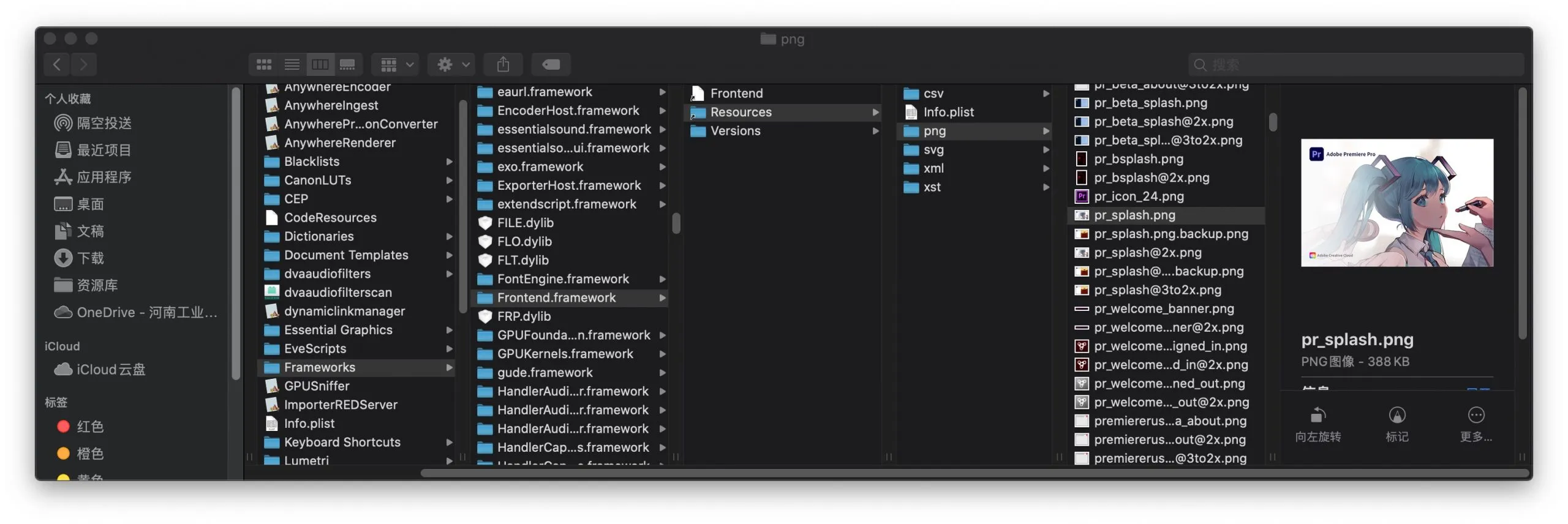Image resolution: width=1568 pixels, height=524 pixels.
Task: Expand the svg folder arrow
Action: pos(1046,150)
